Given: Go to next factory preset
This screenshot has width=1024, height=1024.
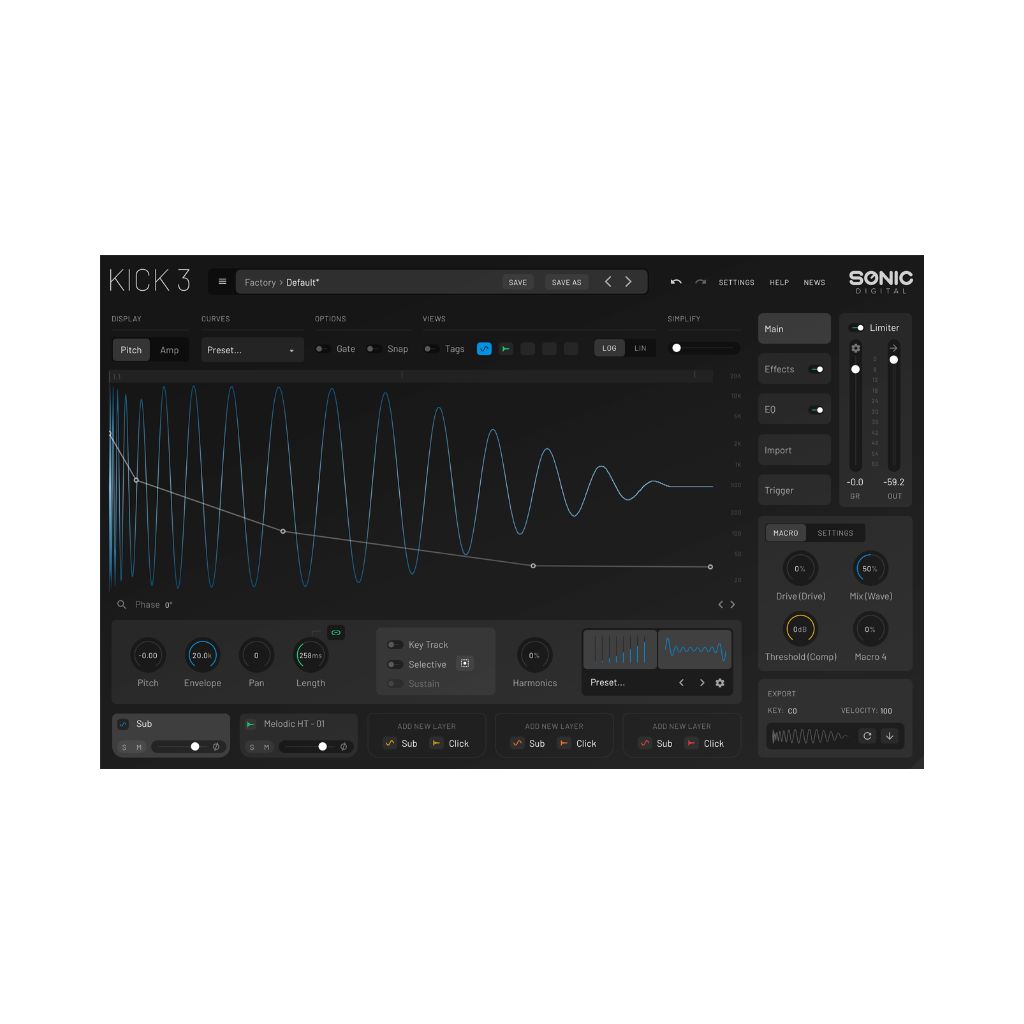Looking at the screenshot, I should click(628, 281).
